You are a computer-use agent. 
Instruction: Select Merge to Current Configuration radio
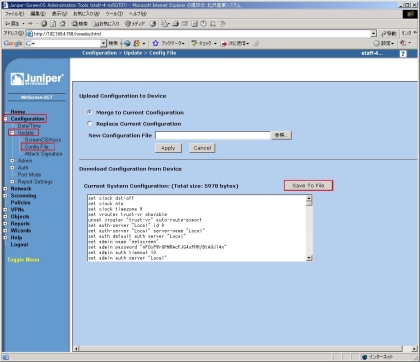point(90,112)
